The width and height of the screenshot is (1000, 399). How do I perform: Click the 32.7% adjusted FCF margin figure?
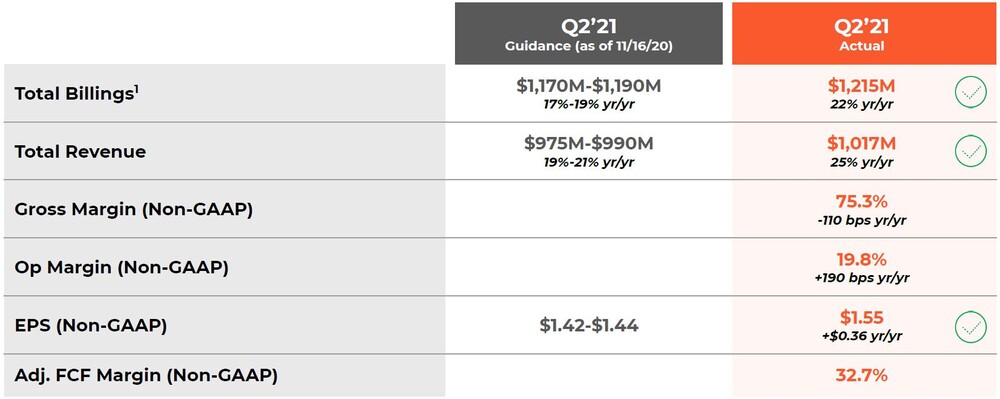point(861,375)
